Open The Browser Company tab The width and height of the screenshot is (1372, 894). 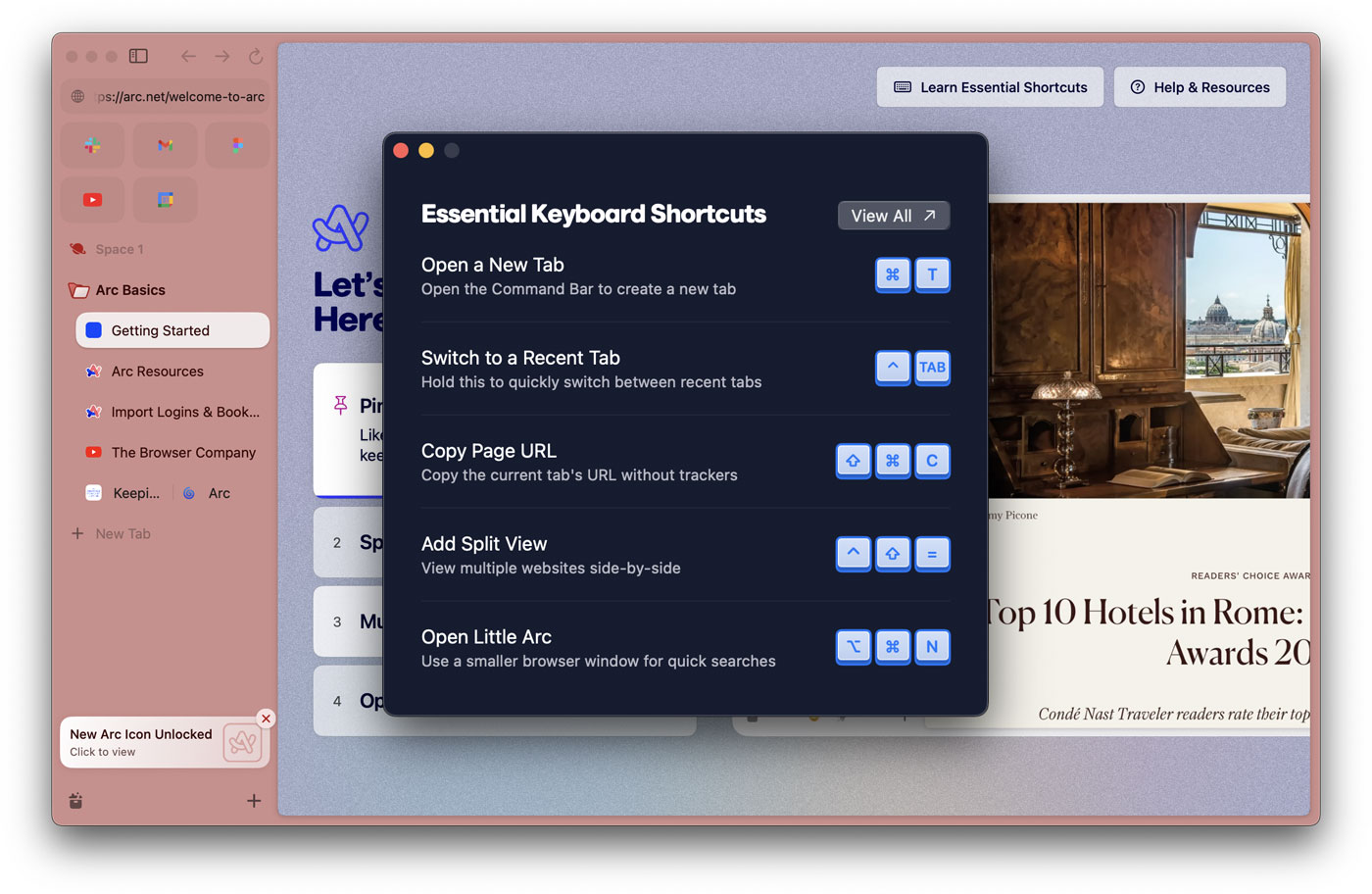[172, 453]
